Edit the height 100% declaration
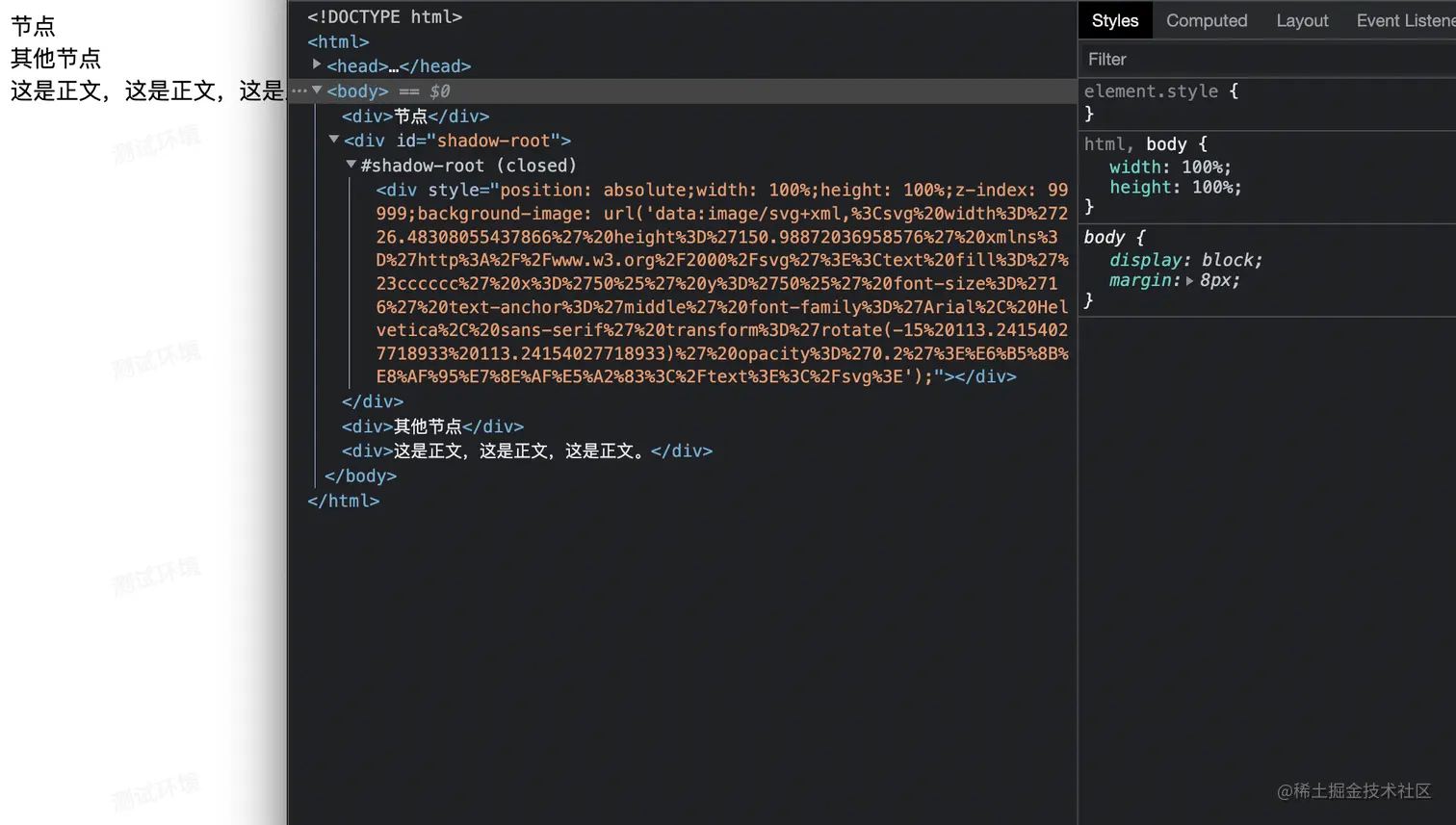This screenshot has width=1456, height=825. tap(1176, 188)
